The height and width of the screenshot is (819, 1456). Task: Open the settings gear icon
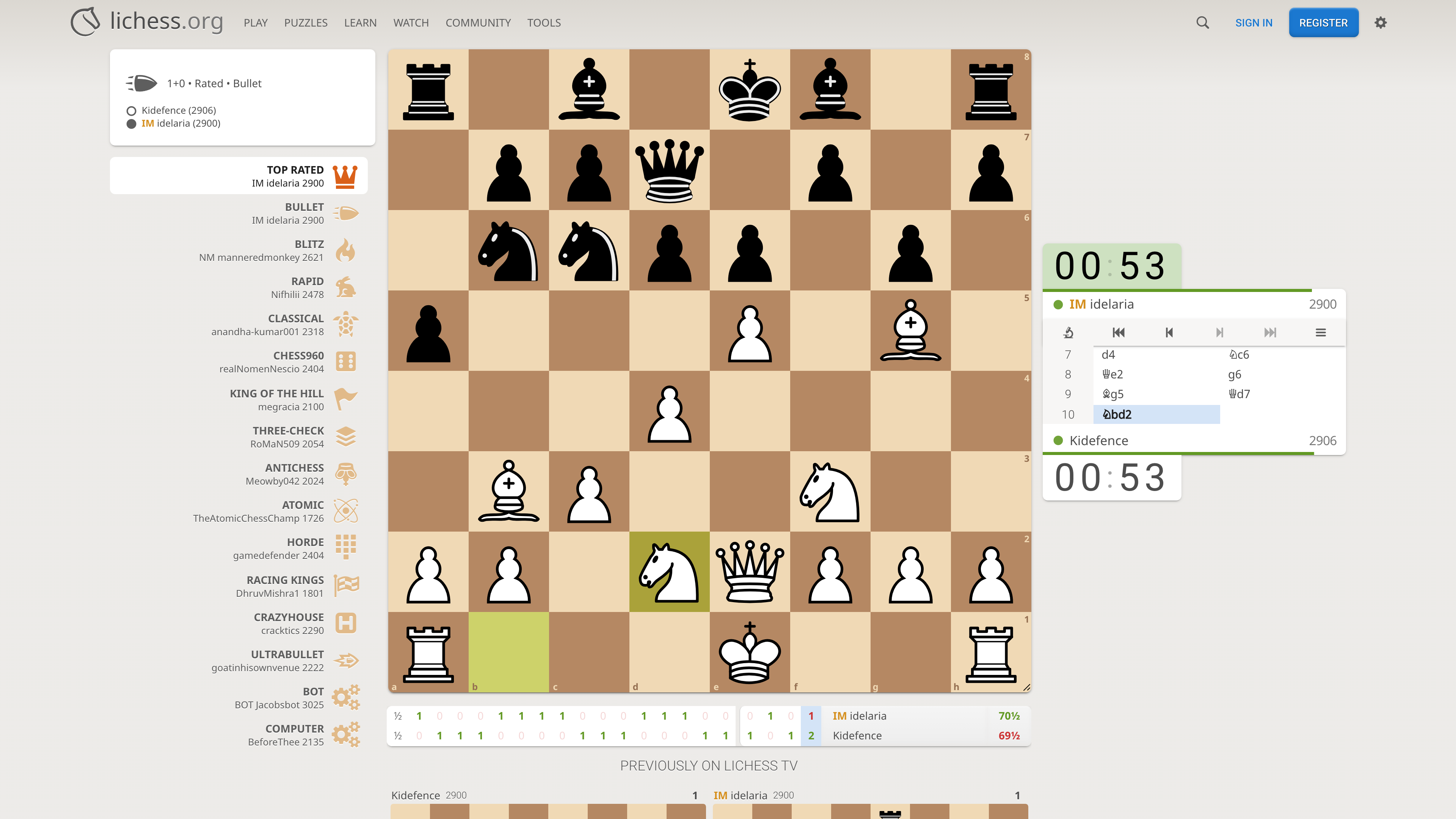click(x=1381, y=23)
